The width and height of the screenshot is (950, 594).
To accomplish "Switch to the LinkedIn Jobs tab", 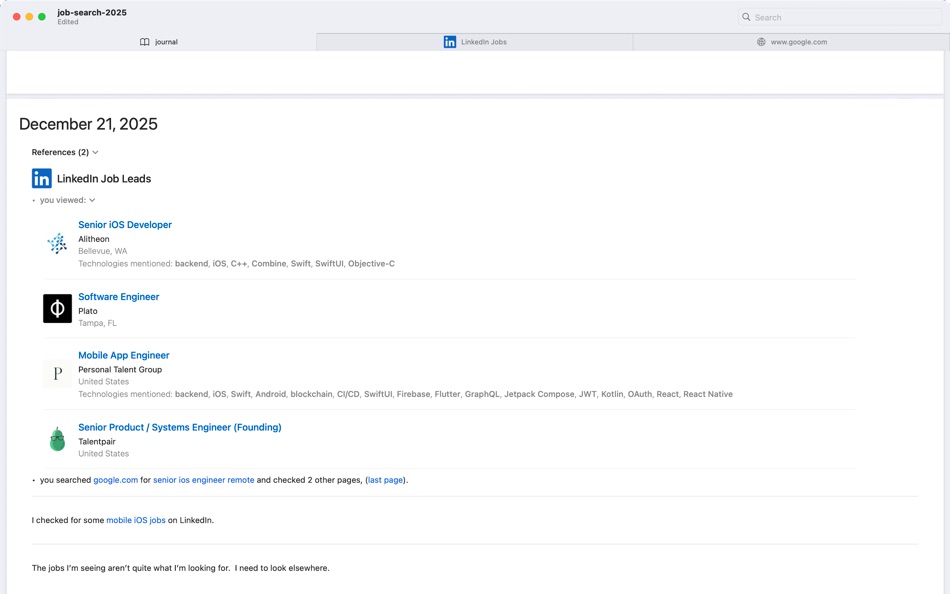I will click(474, 42).
